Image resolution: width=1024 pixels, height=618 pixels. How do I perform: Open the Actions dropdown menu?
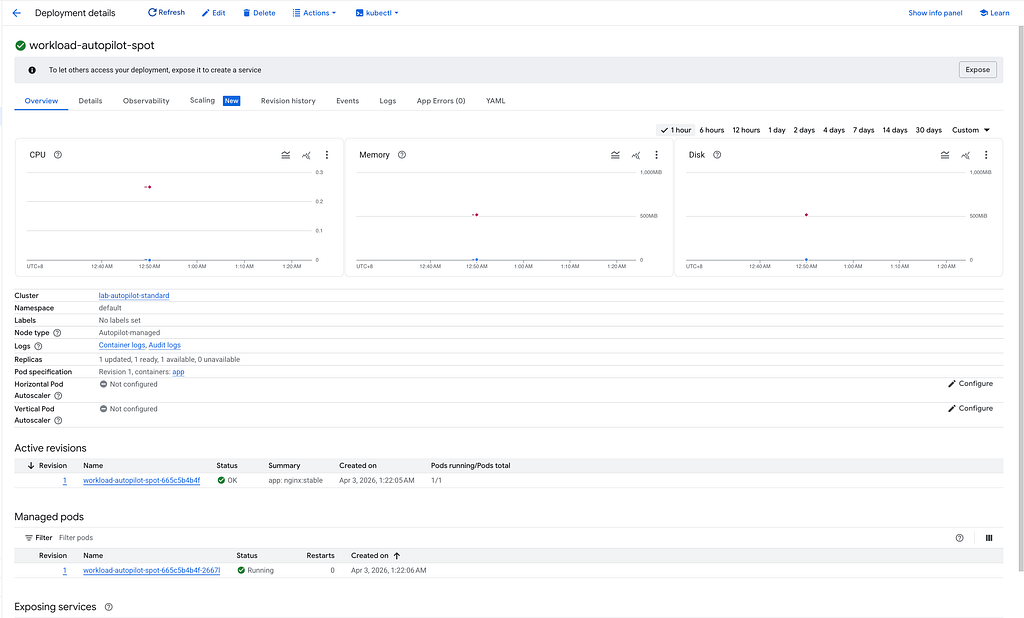pyautogui.click(x=314, y=13)
